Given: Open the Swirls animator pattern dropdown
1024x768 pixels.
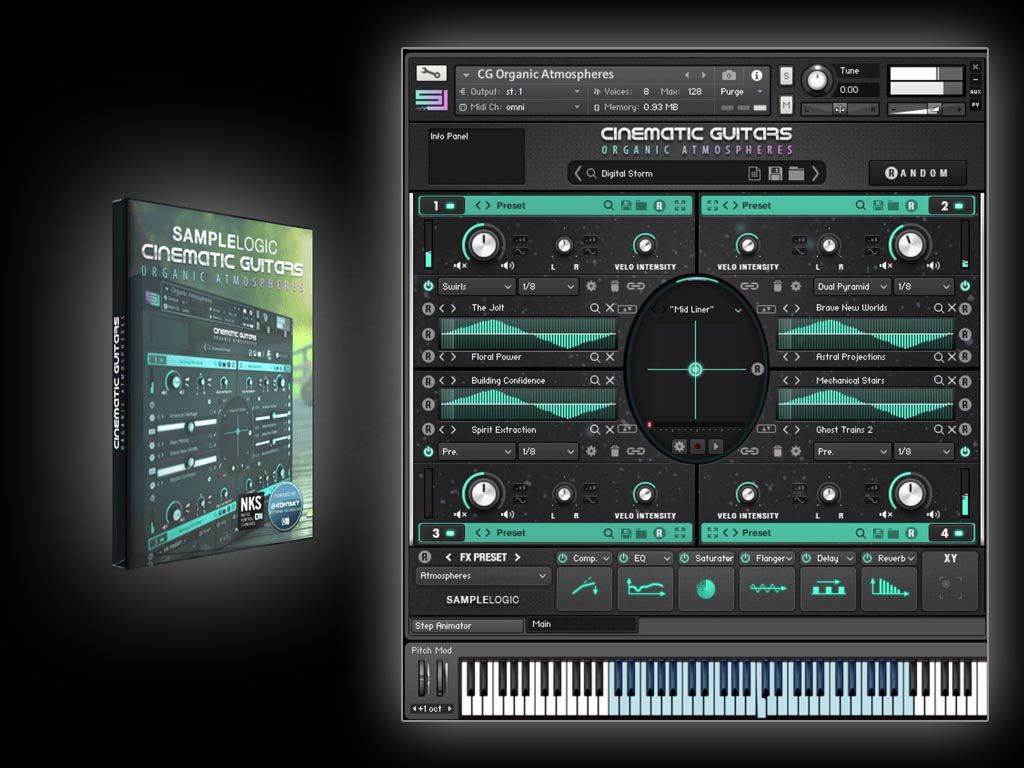Looking at the screenshot, I should click(476, 286).
